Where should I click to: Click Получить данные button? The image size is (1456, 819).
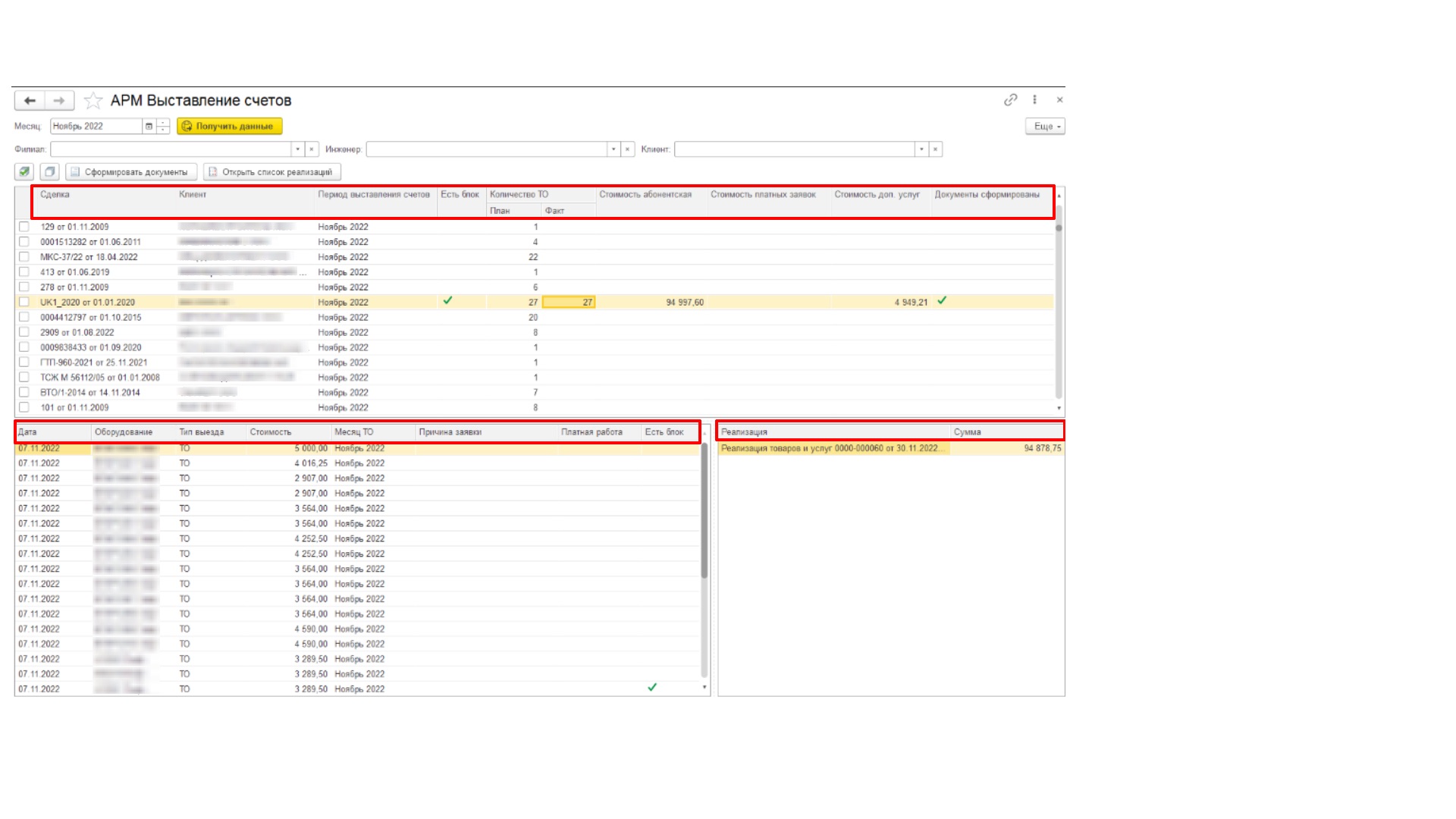click(230, 127)
